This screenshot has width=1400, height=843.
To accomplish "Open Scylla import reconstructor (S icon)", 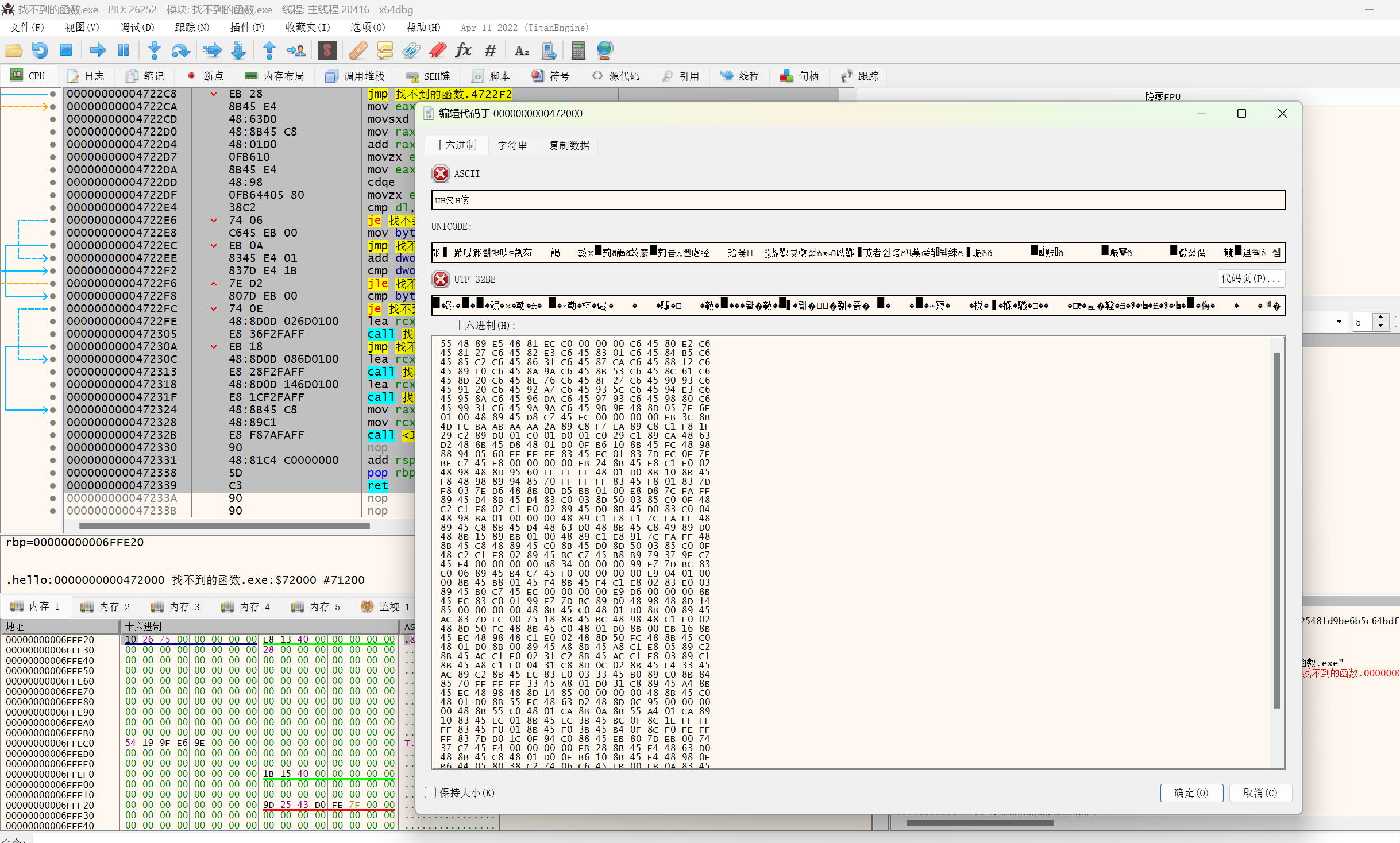I will [x=327, y=51].
